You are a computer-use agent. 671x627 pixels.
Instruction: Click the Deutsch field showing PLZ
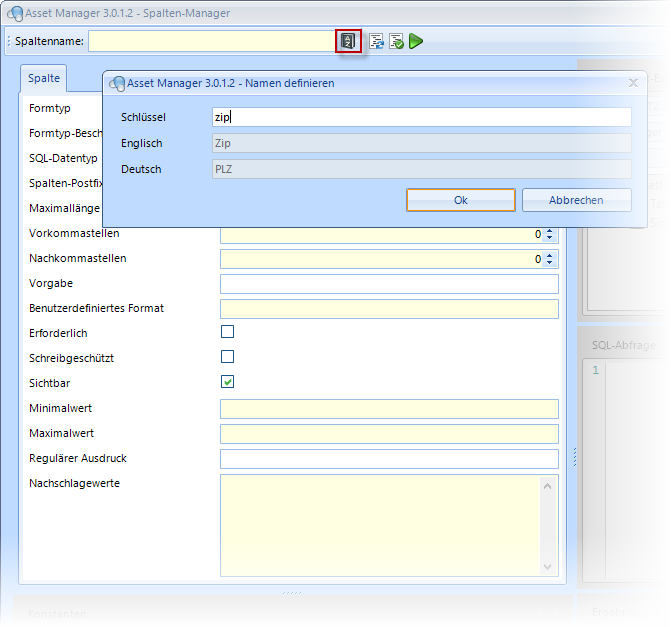click(422, 169)
